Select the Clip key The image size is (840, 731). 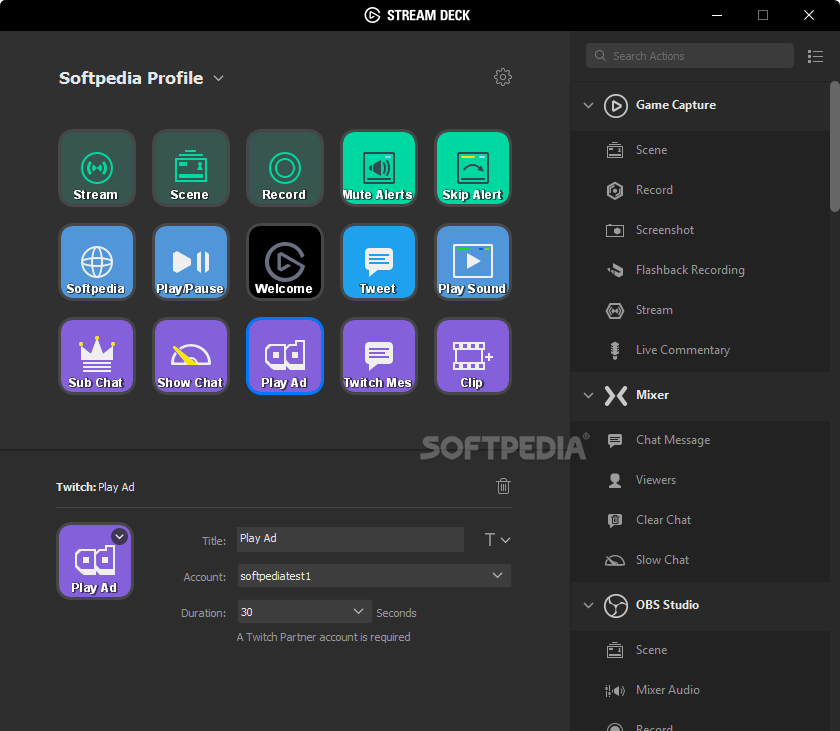point(472,356)
